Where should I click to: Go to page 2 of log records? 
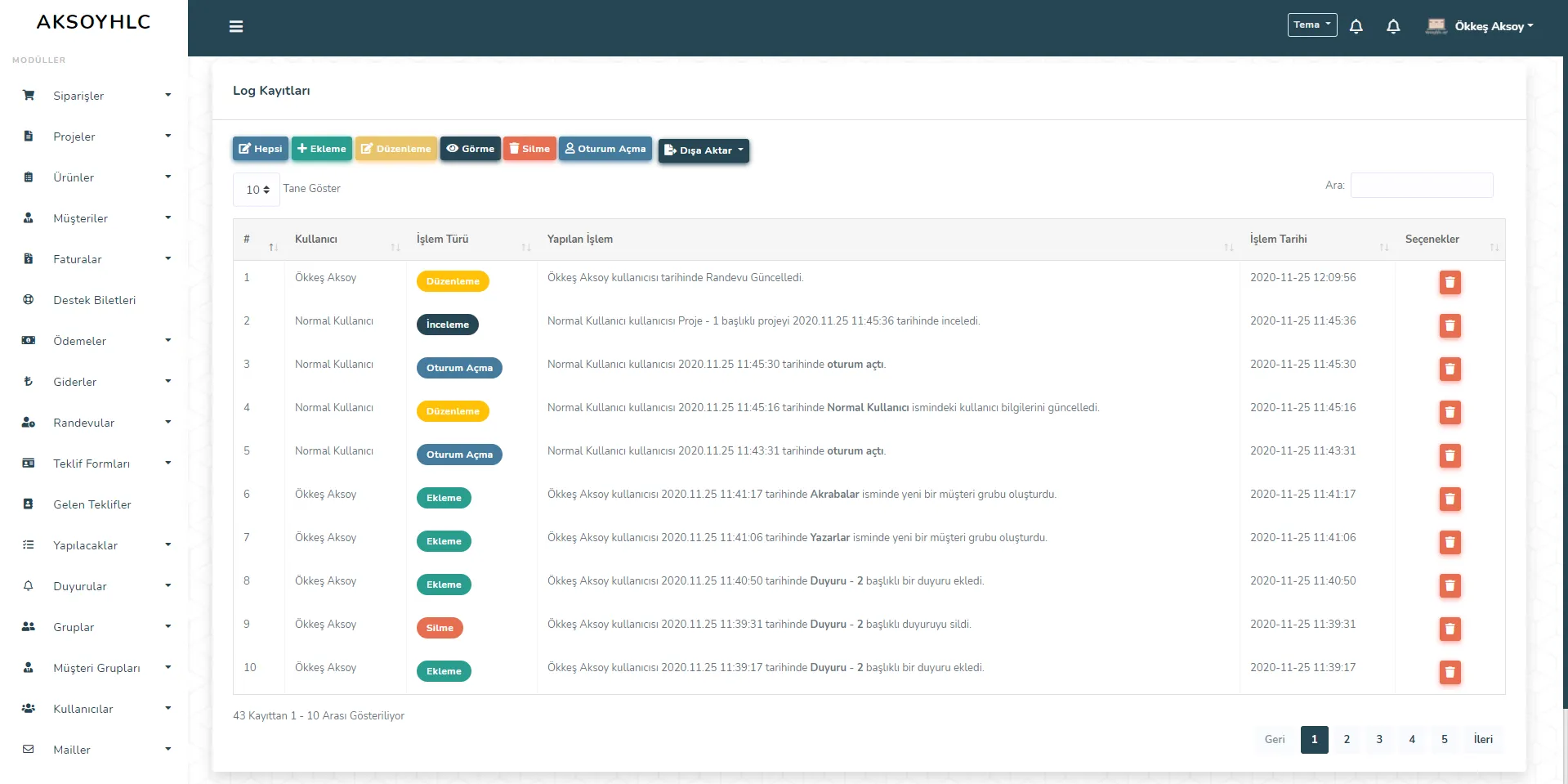tap(1347, 739)
